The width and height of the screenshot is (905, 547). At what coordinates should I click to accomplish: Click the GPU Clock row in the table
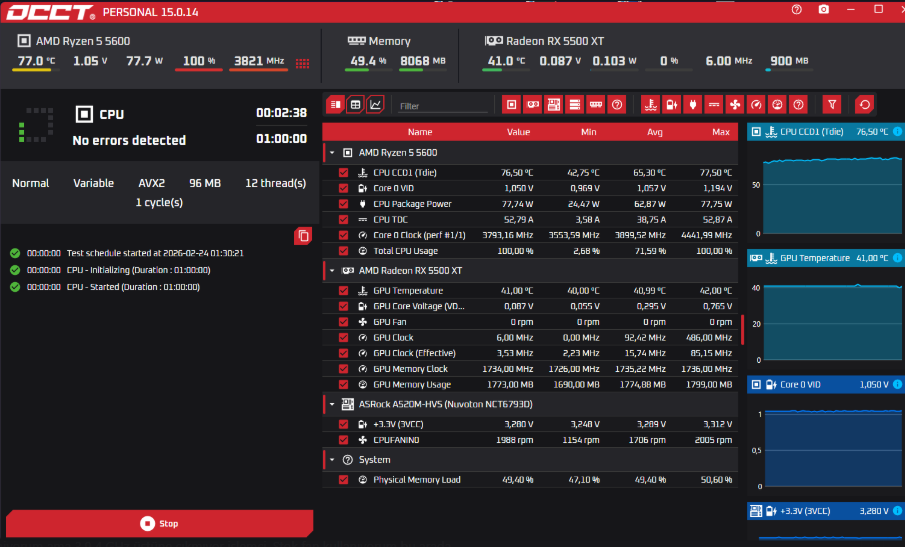530,338
